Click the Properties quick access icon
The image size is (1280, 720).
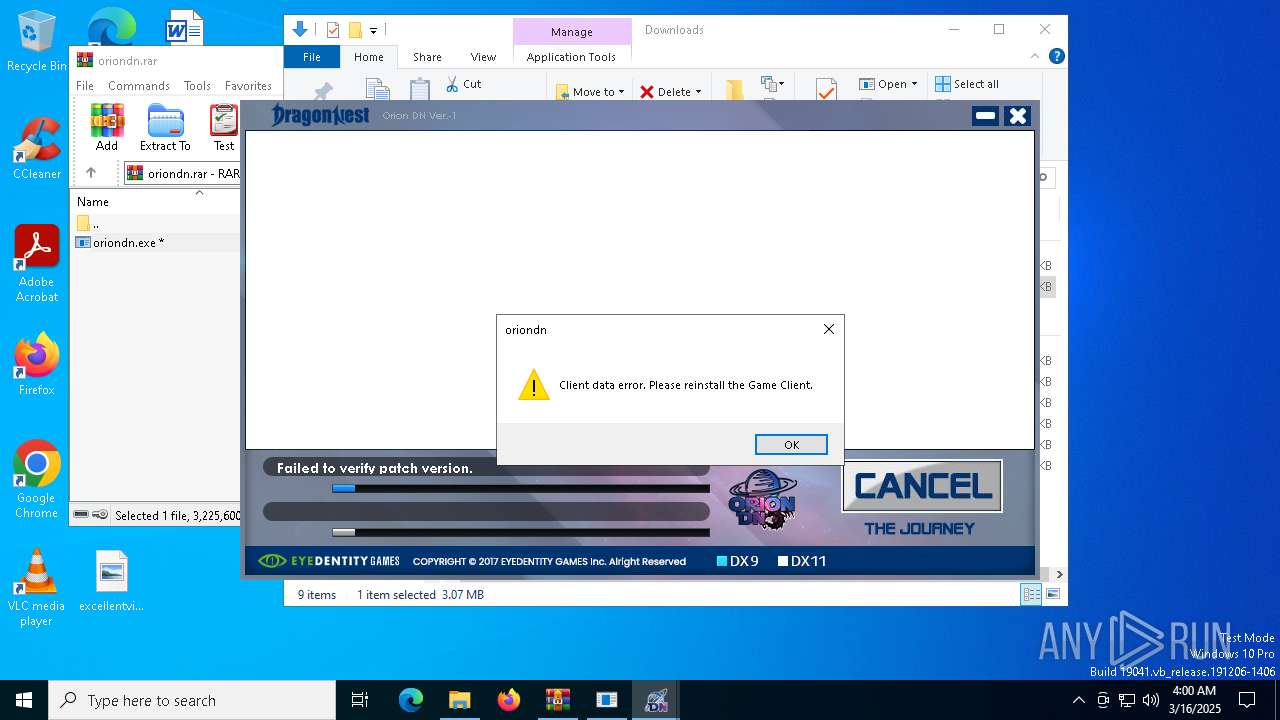coord(333,30)
